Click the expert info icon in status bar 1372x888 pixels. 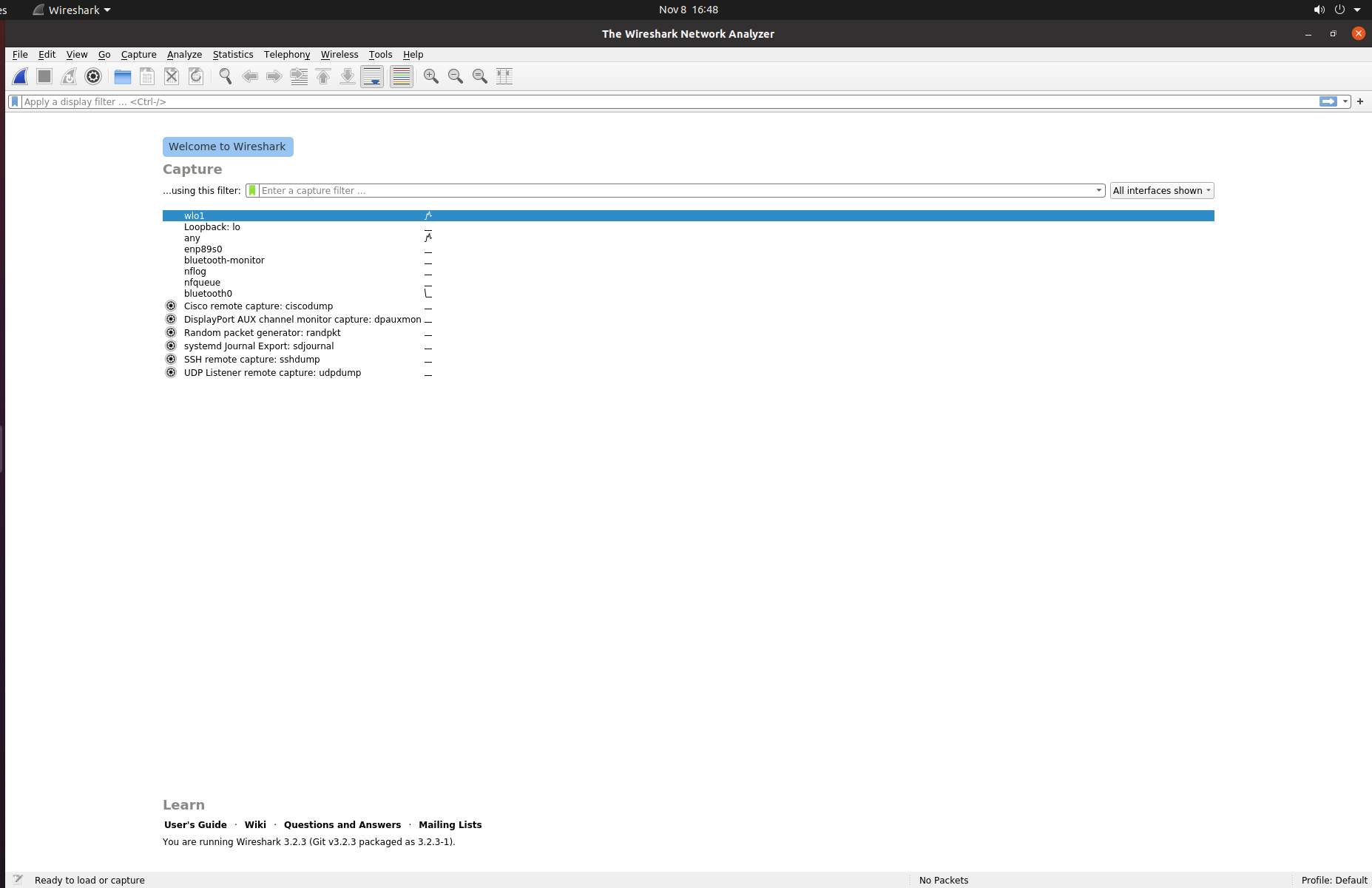18,880
